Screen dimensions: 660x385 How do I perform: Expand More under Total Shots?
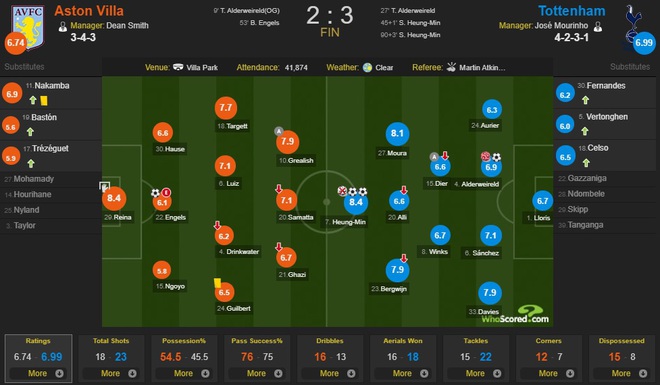click(x=111, y=373)
